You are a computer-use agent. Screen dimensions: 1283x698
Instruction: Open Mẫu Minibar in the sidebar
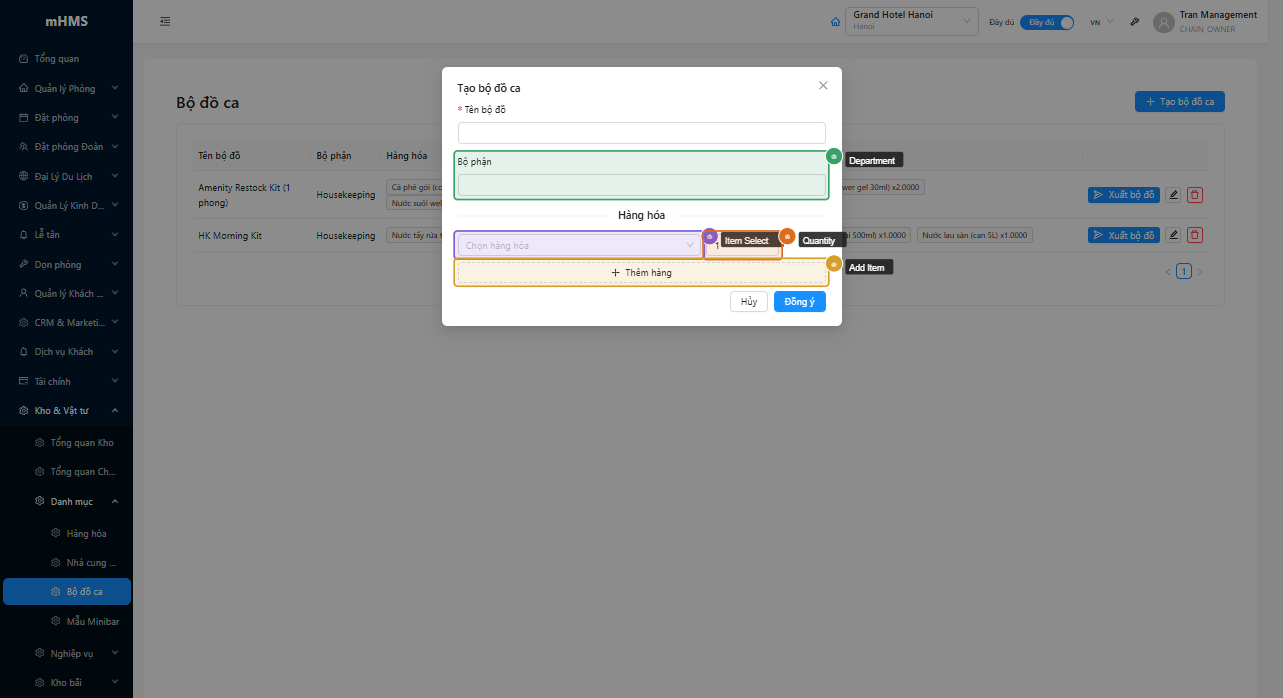[x=92, y=622]
